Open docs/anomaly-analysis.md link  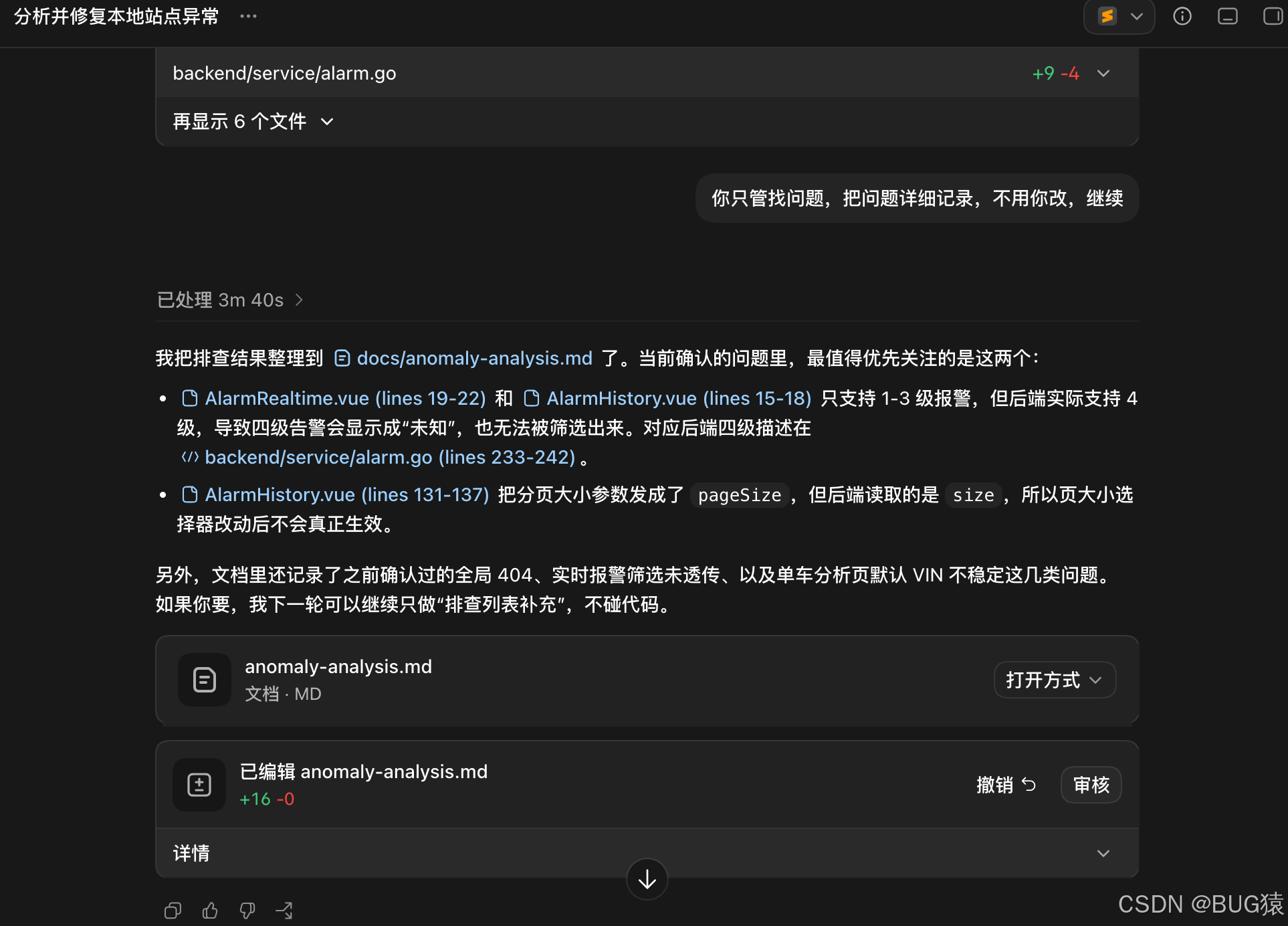[463, 358]
